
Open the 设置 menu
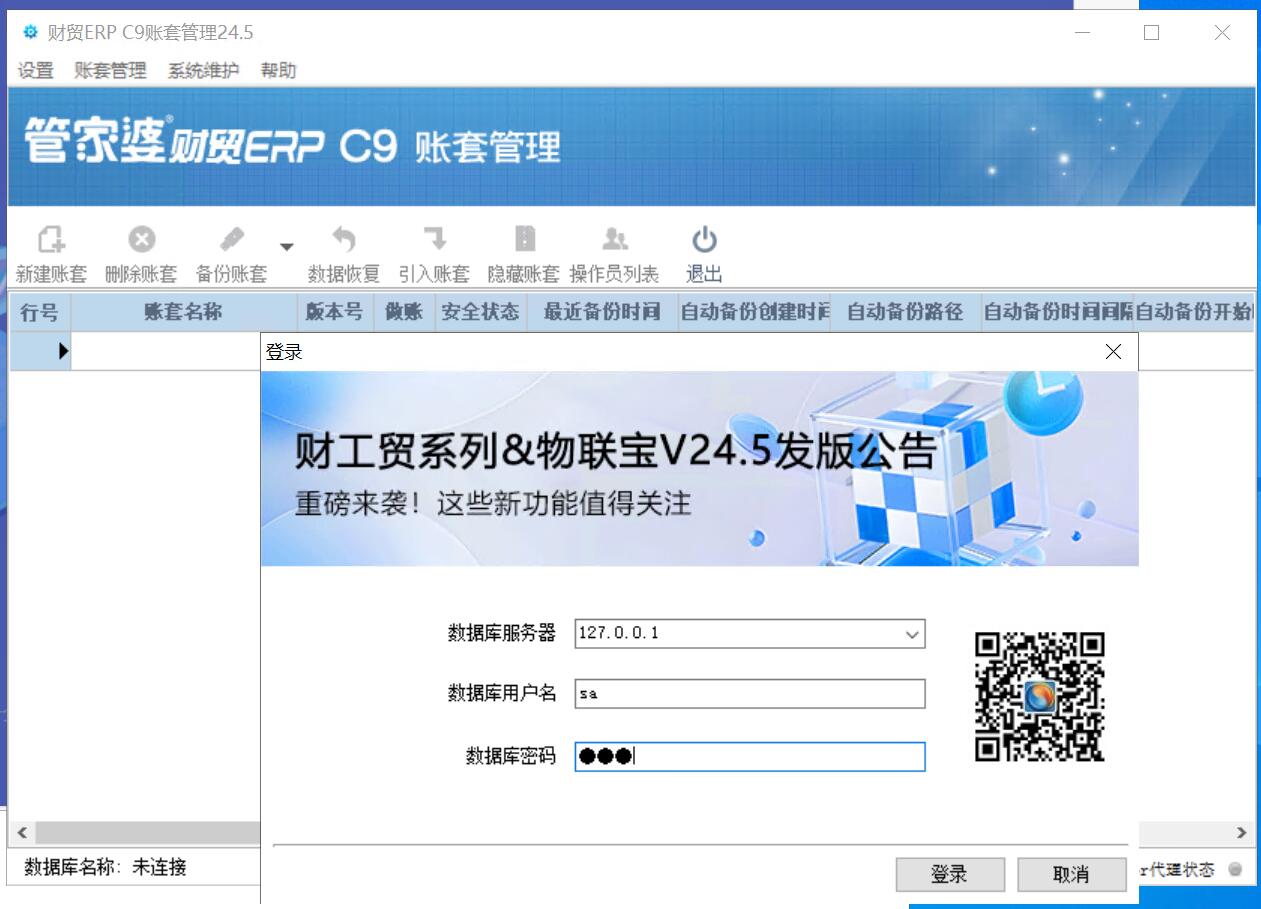(x=36, y=70)
